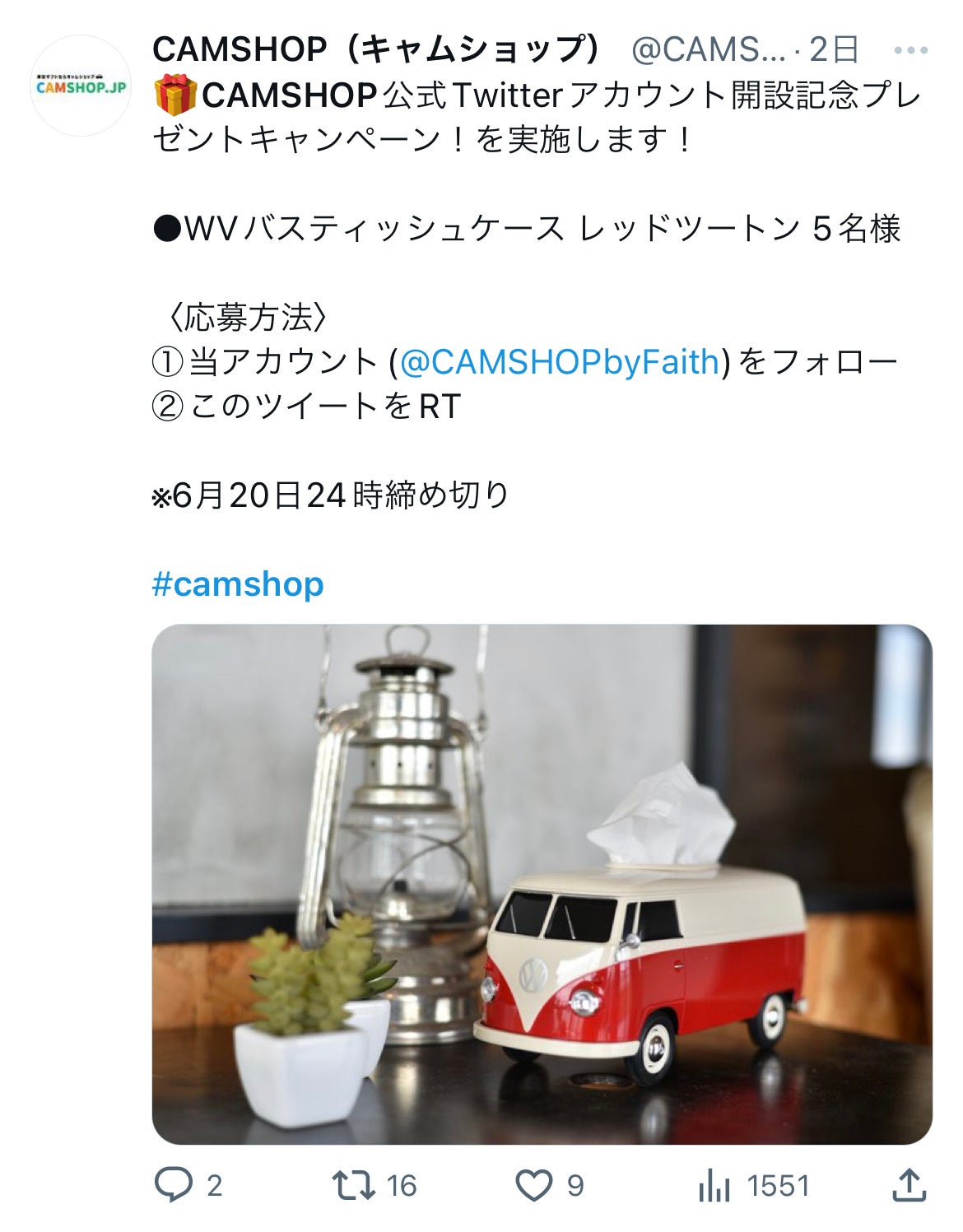Select the like count 9
Image resolution: width=963 pixels, height=1232 pixels.
(x=575, y=1186)
